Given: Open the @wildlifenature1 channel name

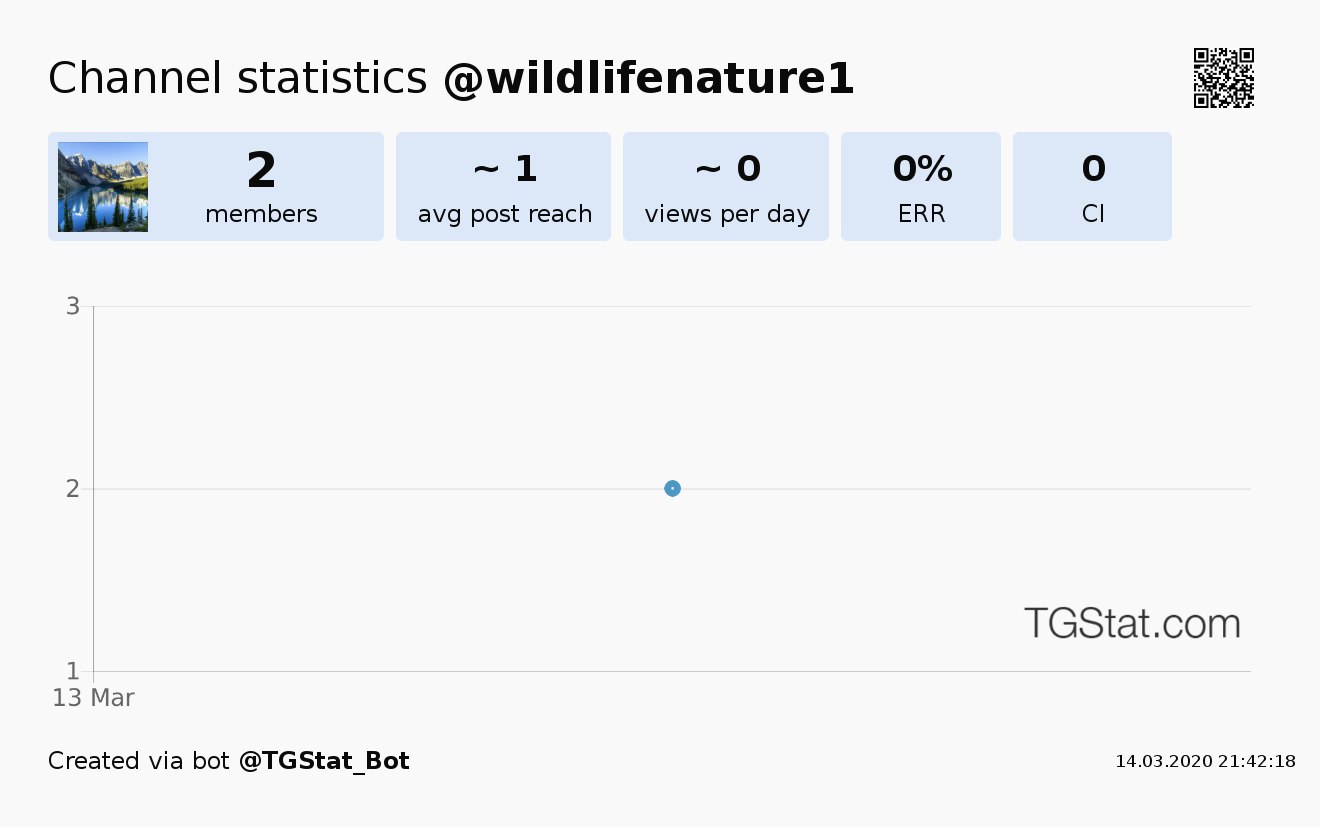Looking at the screenshot, I should [649, 79].
